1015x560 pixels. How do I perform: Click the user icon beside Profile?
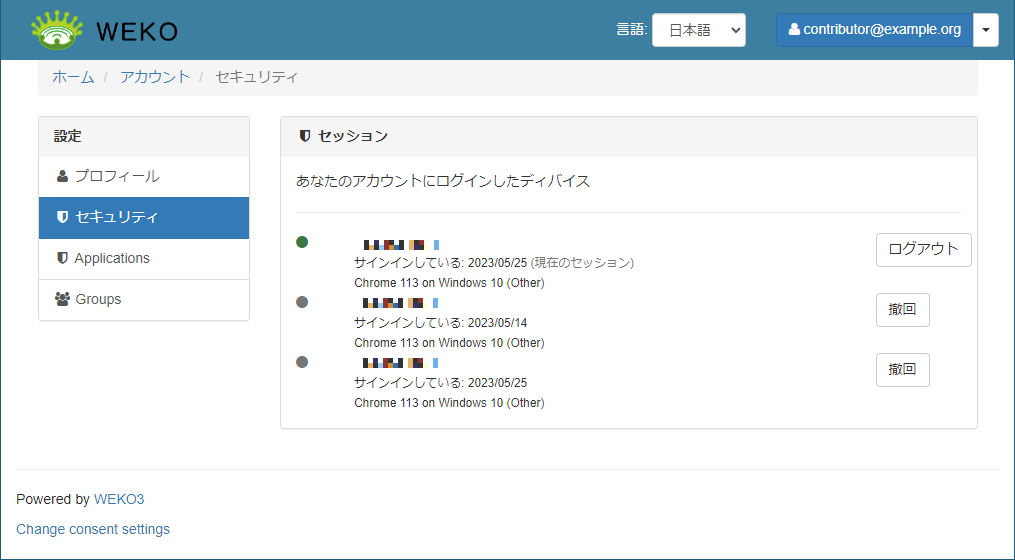click(63, 177)
